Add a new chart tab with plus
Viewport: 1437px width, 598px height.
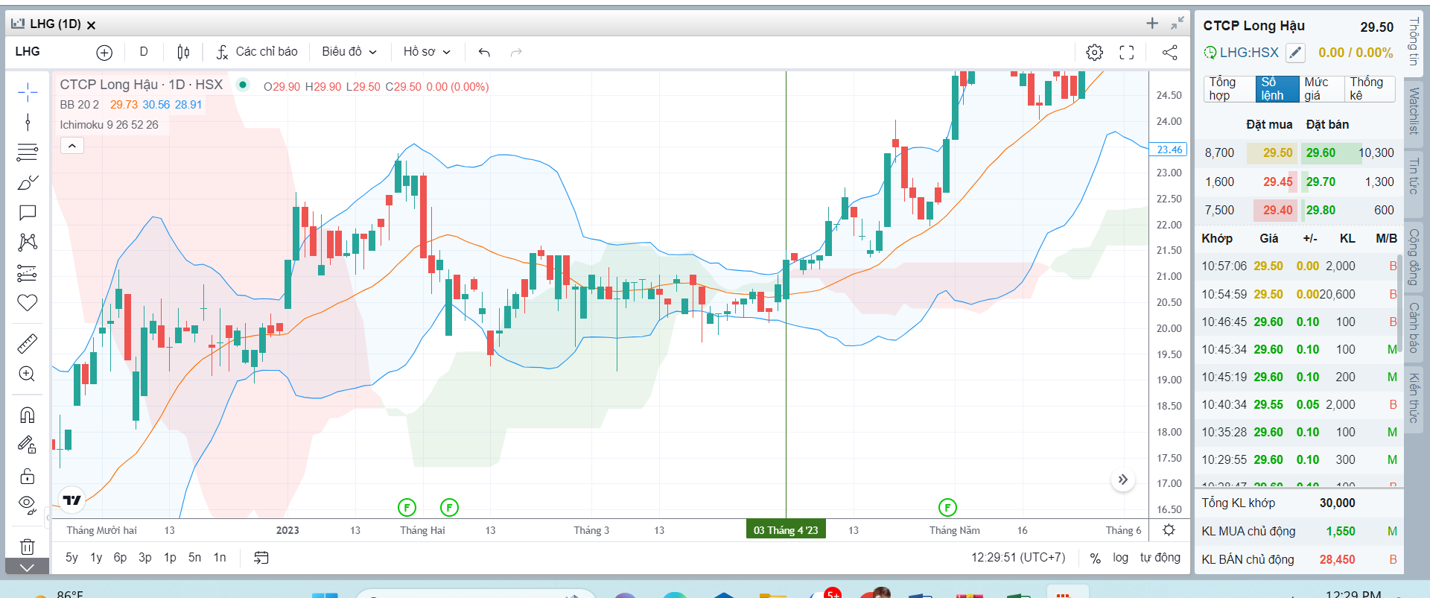1152,23
